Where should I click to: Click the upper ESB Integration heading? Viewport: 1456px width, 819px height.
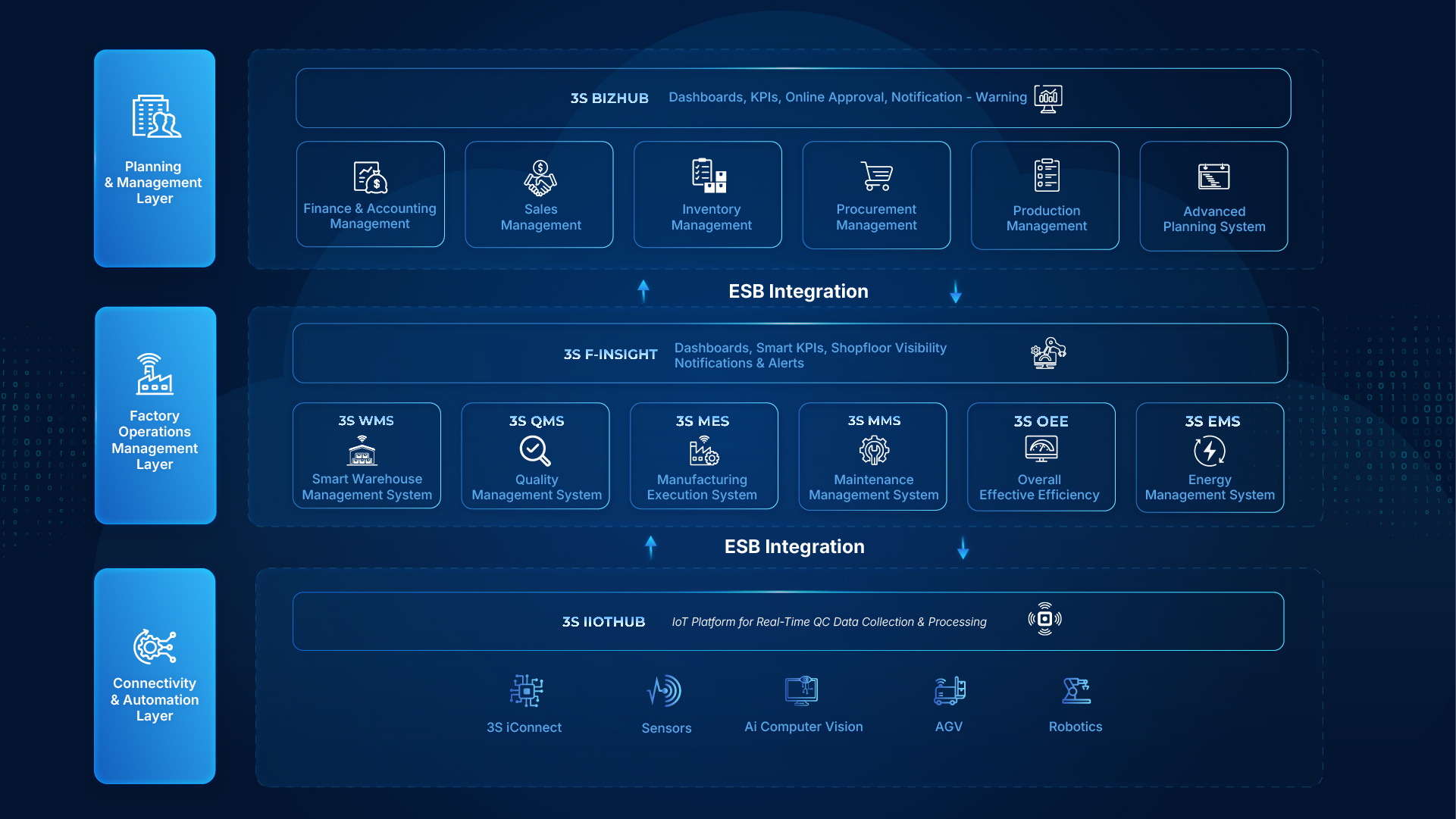point(798,291)
